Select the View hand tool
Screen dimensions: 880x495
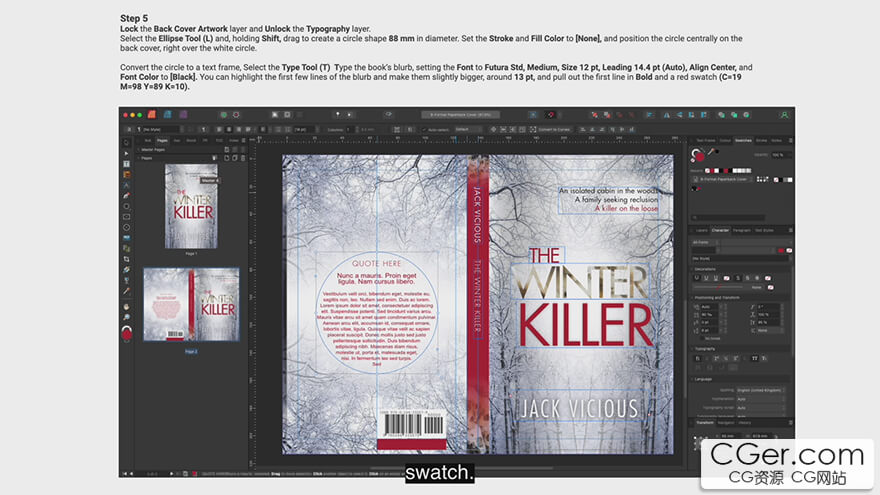pyautogui.click(x=126, y=307)
